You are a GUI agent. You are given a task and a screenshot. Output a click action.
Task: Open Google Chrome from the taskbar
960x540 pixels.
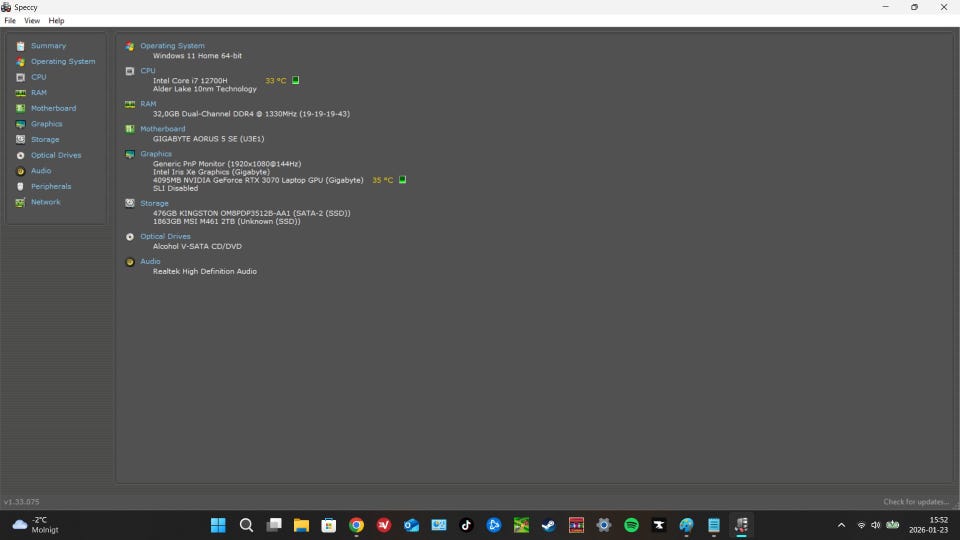(356, 525)
